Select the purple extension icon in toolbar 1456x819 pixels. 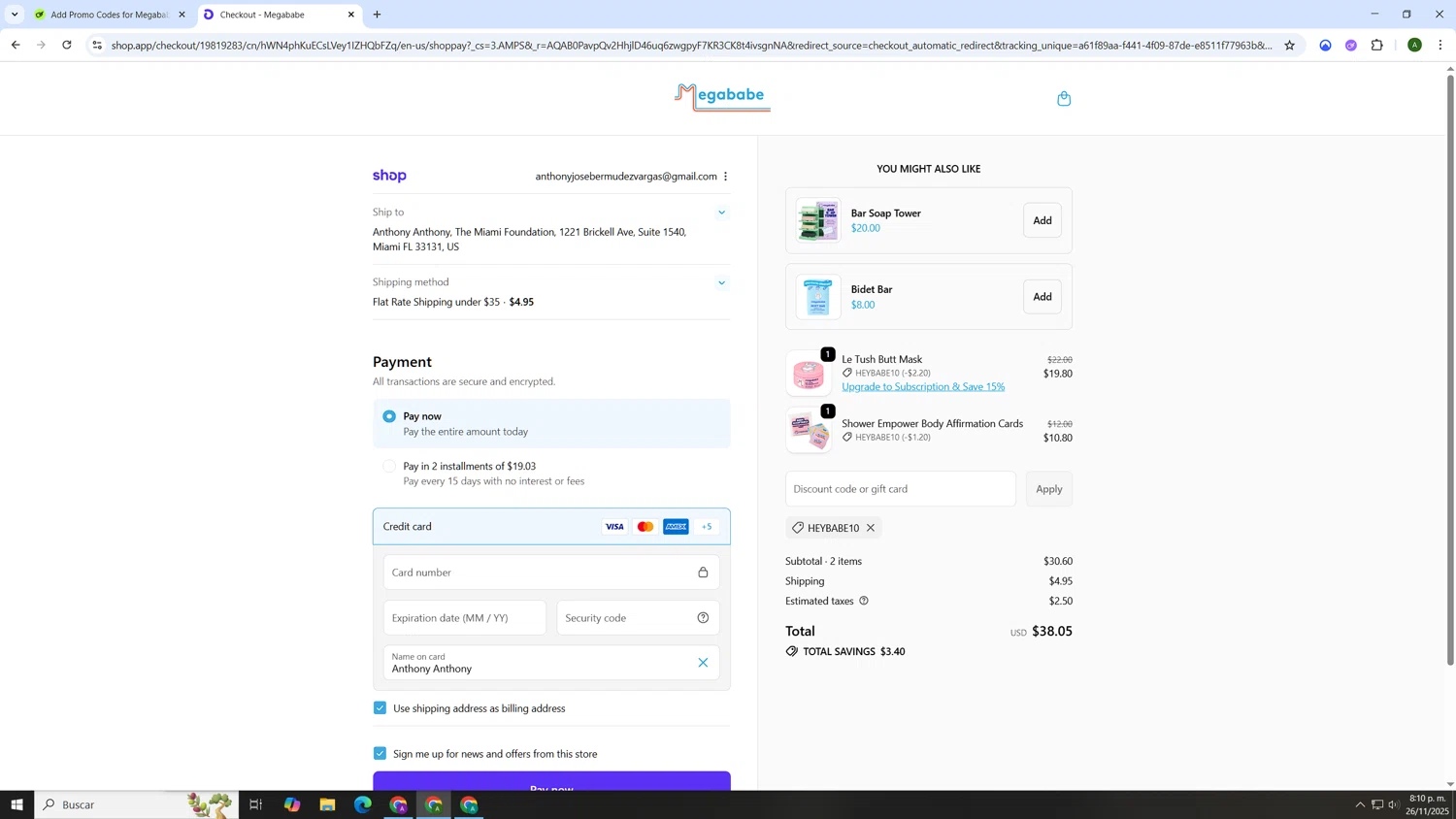(x=1350, y=45)
